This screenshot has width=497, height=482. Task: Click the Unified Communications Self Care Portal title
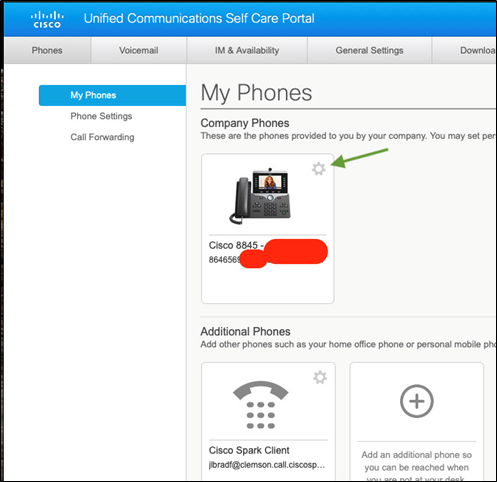199,19
